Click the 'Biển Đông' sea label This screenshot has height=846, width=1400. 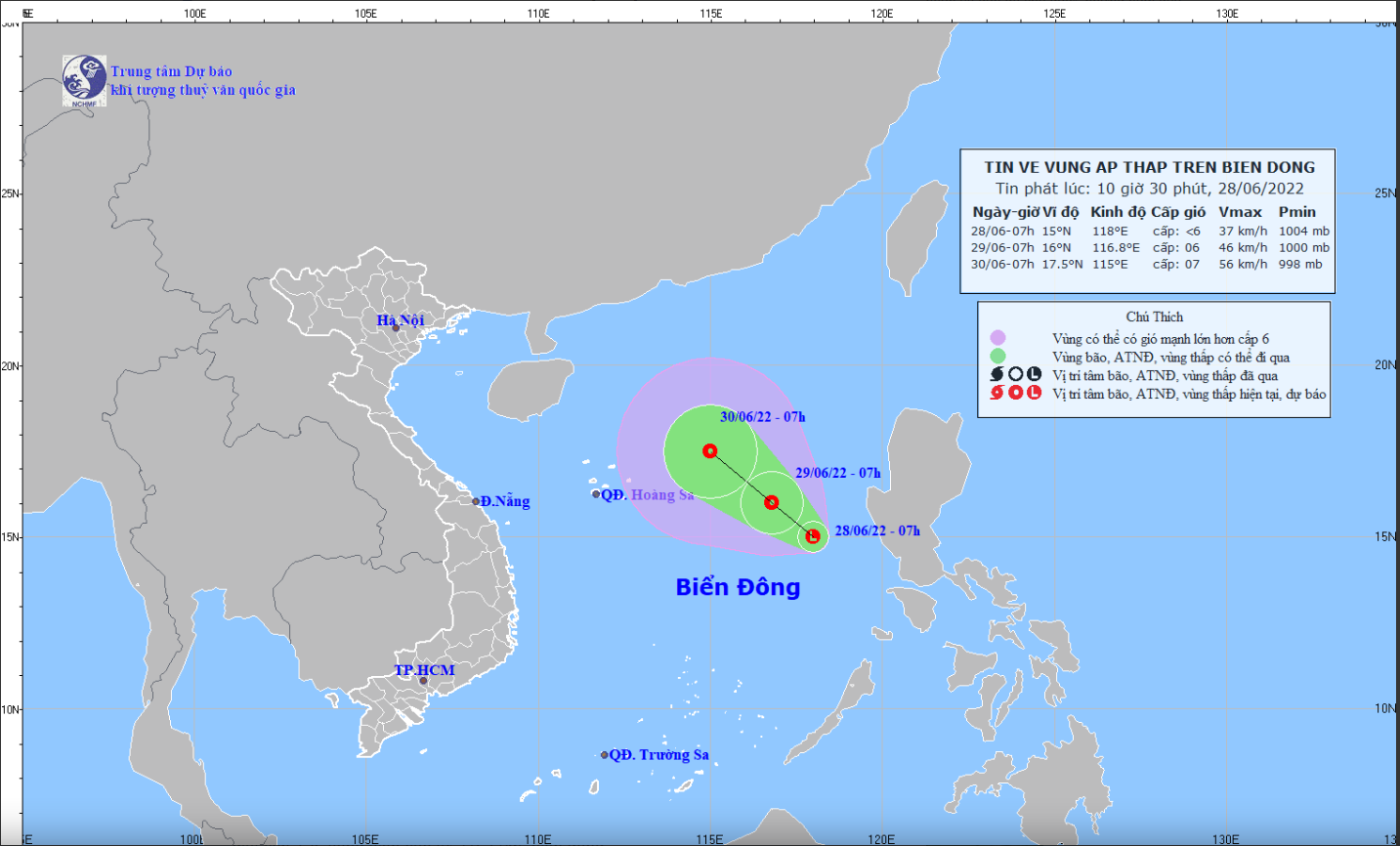(738, 587)
